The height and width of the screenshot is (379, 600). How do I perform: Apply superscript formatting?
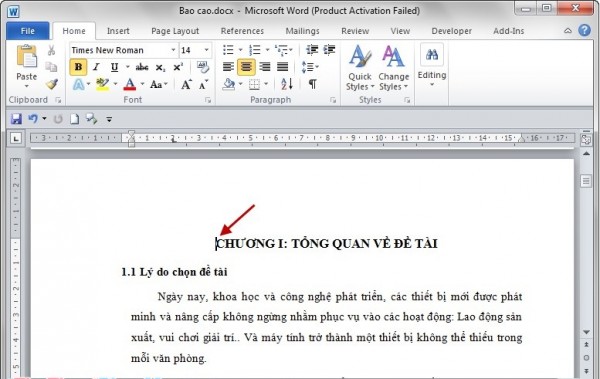pos(178,67)
